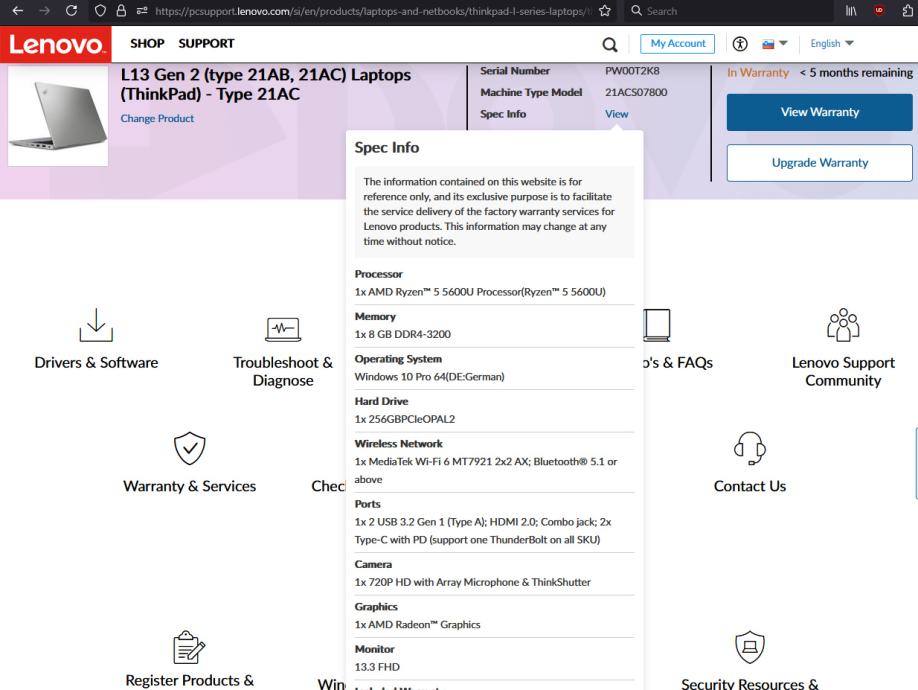Click the Windows 10 Pro 64 value

[x=429, y=377]
